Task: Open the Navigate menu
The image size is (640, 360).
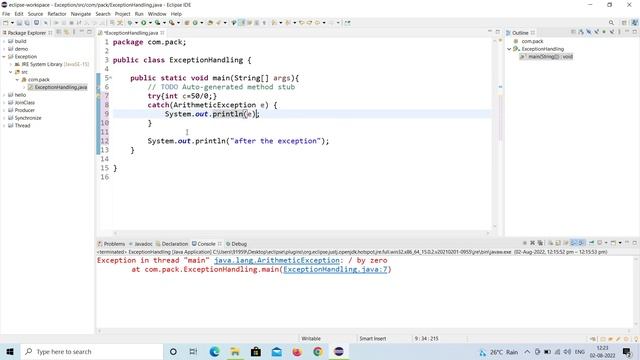Action: coord(81,14)
